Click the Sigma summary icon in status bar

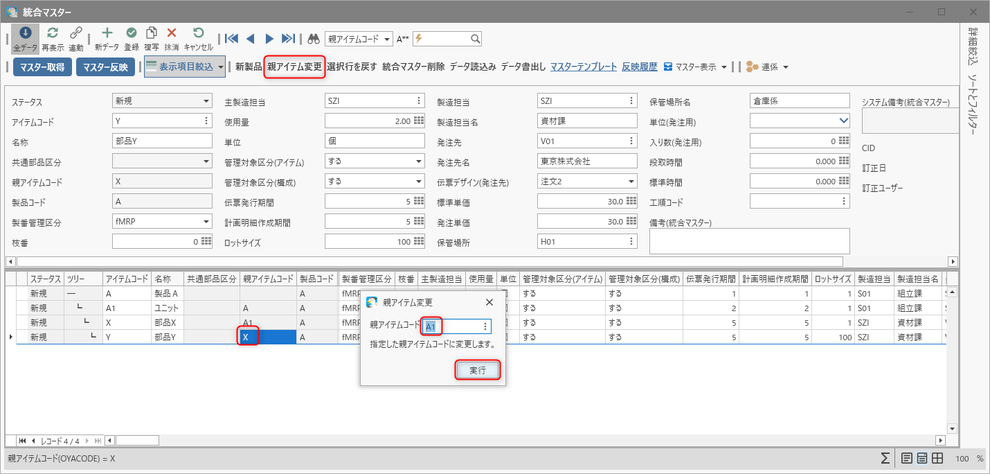(x=886, y=458)
